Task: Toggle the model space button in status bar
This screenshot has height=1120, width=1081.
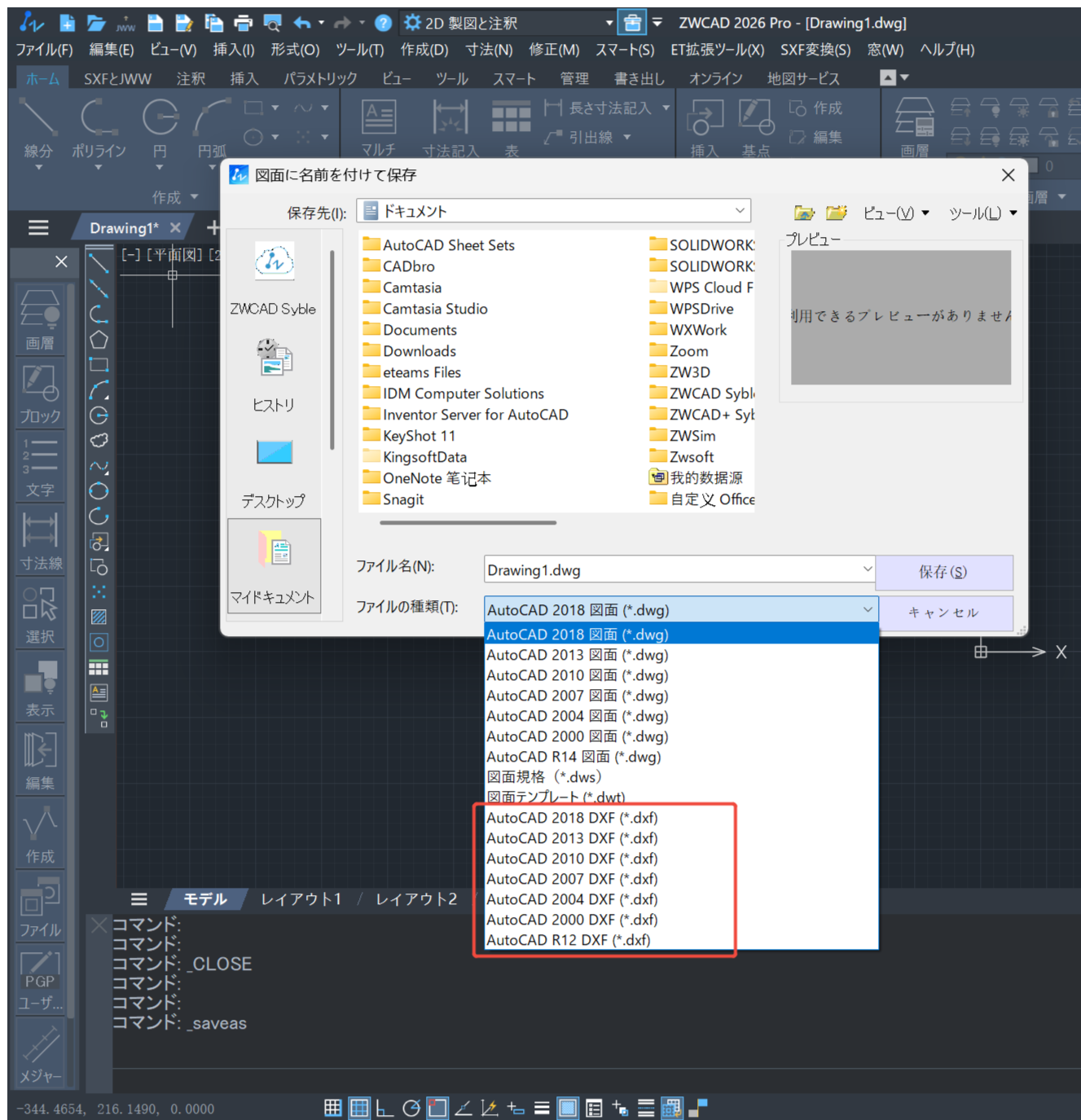Action: tap(568, 1108)
